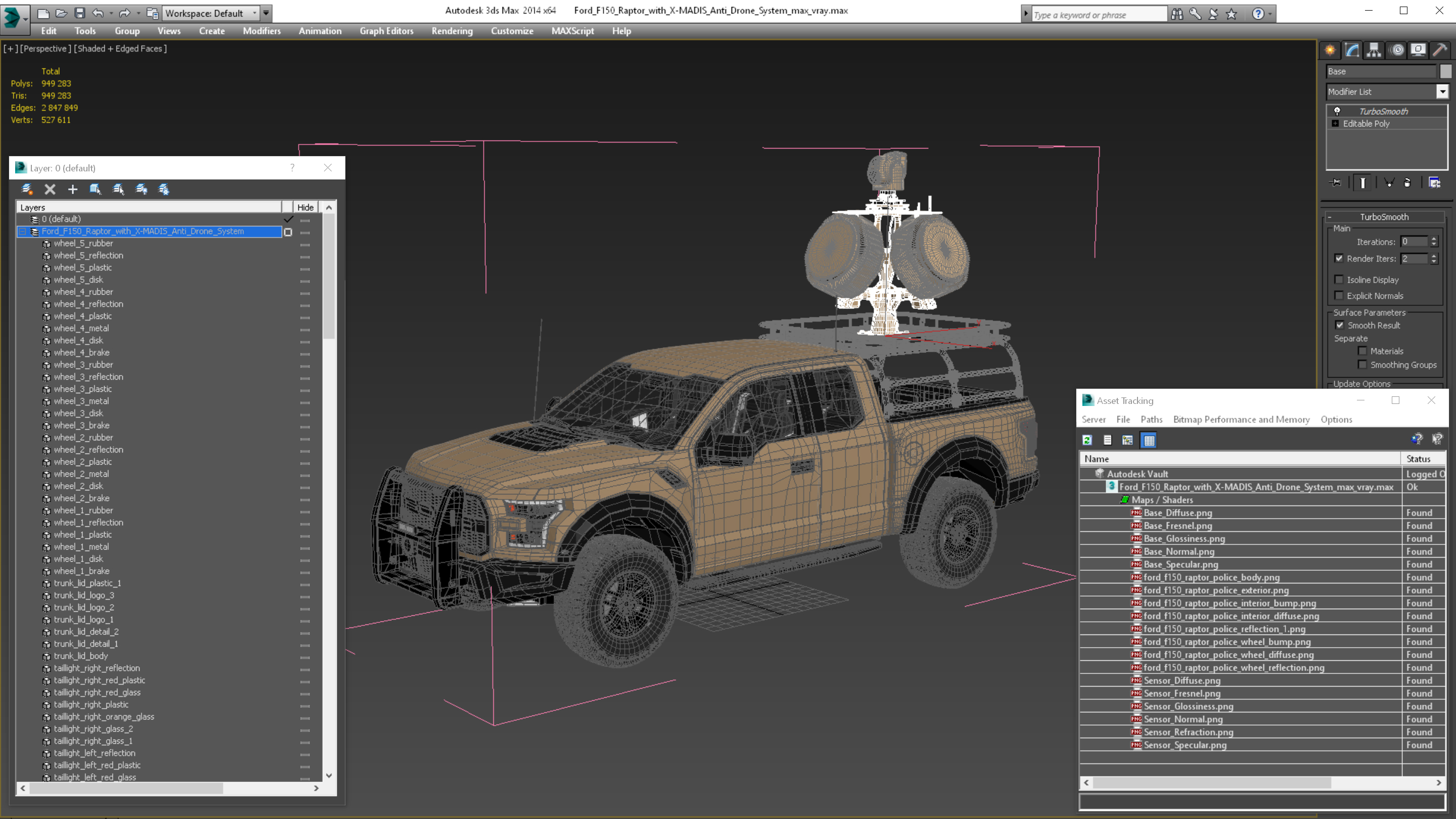Open the Motion command panel tab
Viewport: 1456px width, 819px height.
pyautogui.click(x=1397, y=51)
